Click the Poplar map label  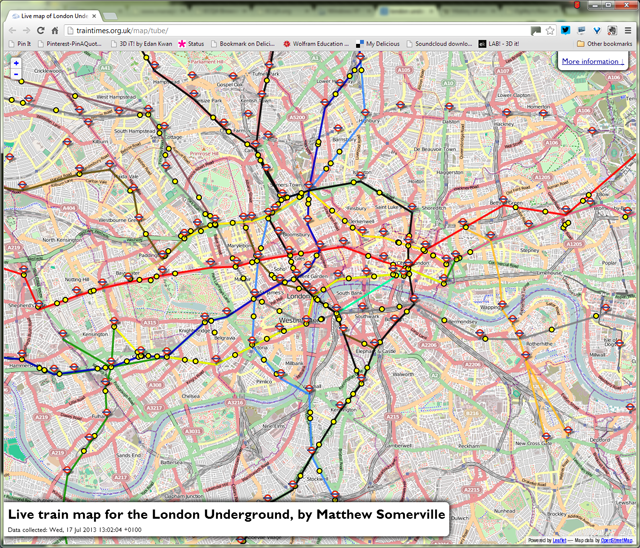coord(609,263)
